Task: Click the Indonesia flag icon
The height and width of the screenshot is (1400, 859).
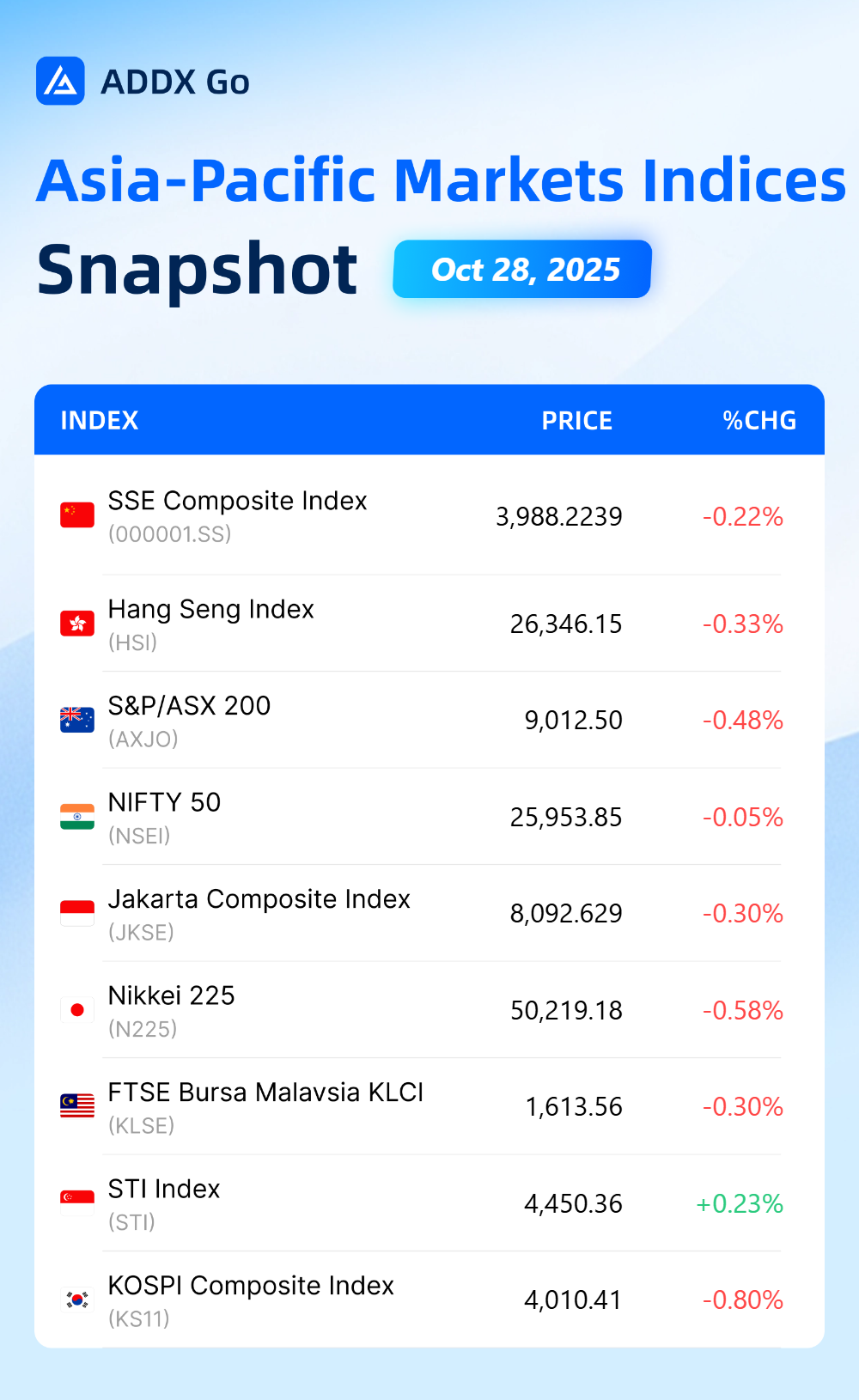Action: 77,913
